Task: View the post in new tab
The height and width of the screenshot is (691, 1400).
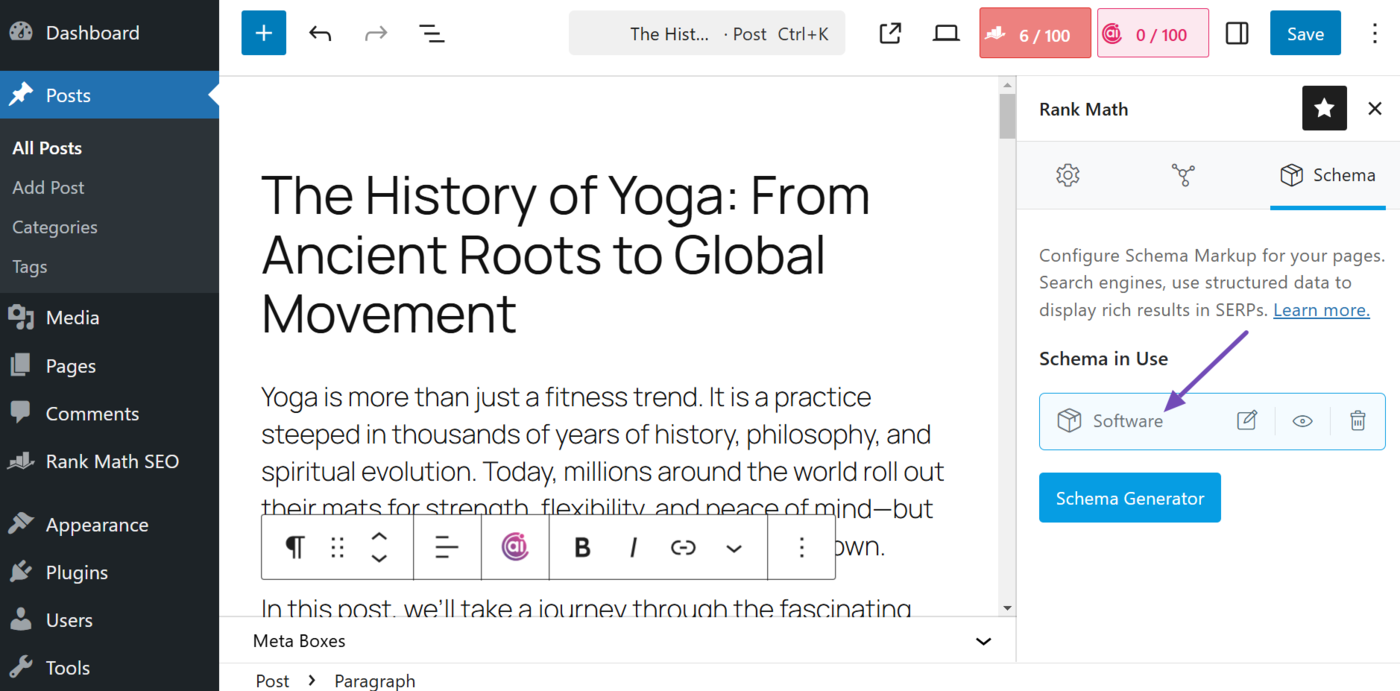Action: (890, 34)
